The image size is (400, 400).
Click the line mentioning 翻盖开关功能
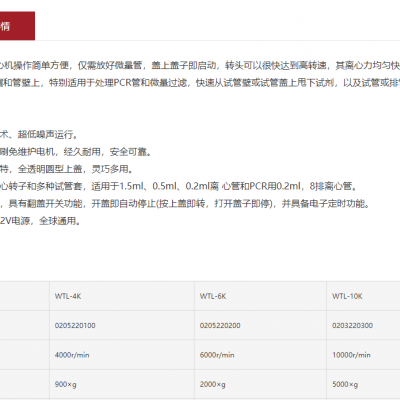click(185, 203)
